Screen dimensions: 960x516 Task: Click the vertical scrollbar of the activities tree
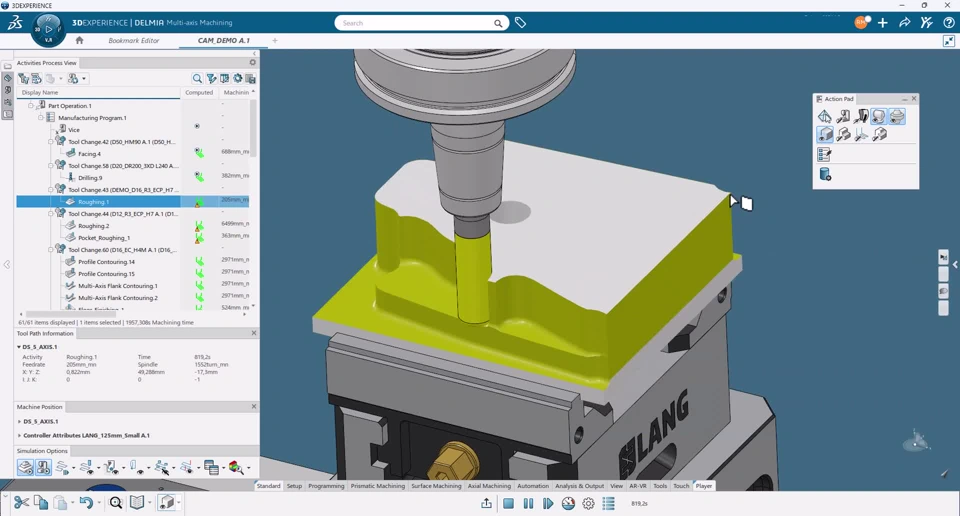pos(253,129)
